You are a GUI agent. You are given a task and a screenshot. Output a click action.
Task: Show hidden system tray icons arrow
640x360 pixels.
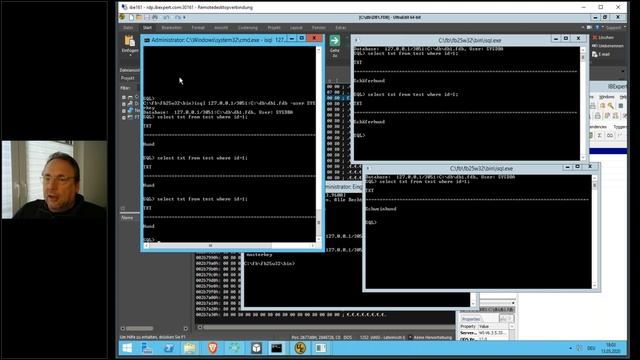[570, 348]
